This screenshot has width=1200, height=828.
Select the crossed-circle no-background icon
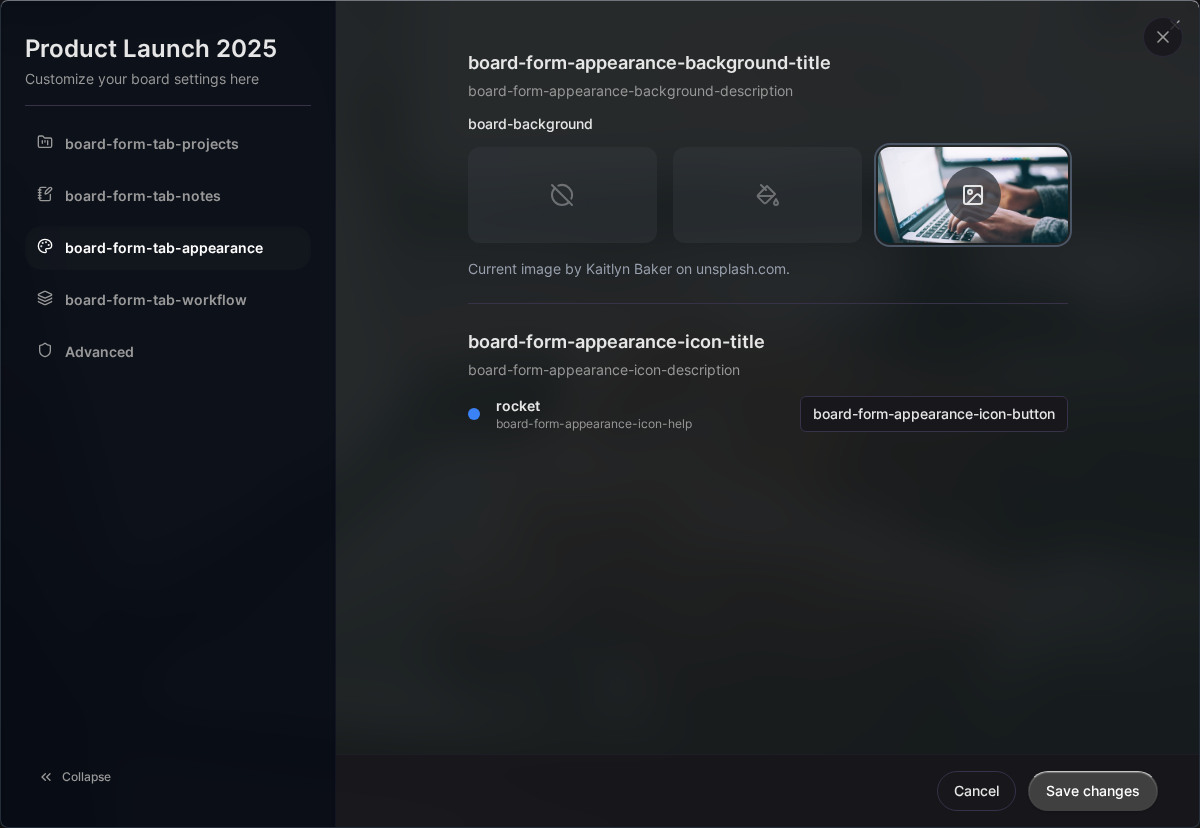click(x=562, y=195)
